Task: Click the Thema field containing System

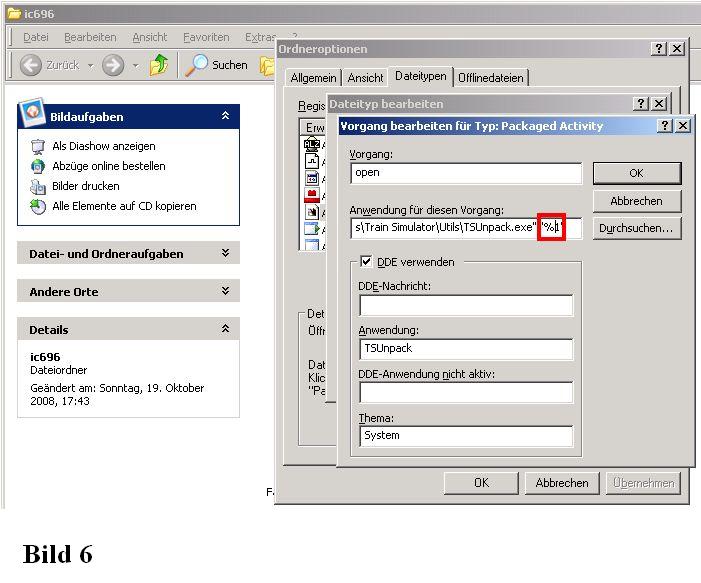Action: pyautogui.click(x=466, y=436)
